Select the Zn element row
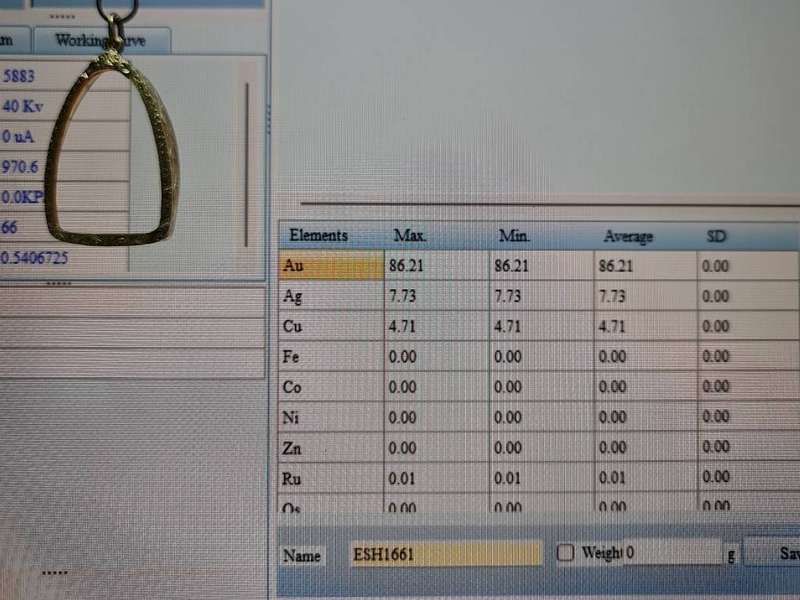This screenshot has height=600, width=800. click(330, 447)
